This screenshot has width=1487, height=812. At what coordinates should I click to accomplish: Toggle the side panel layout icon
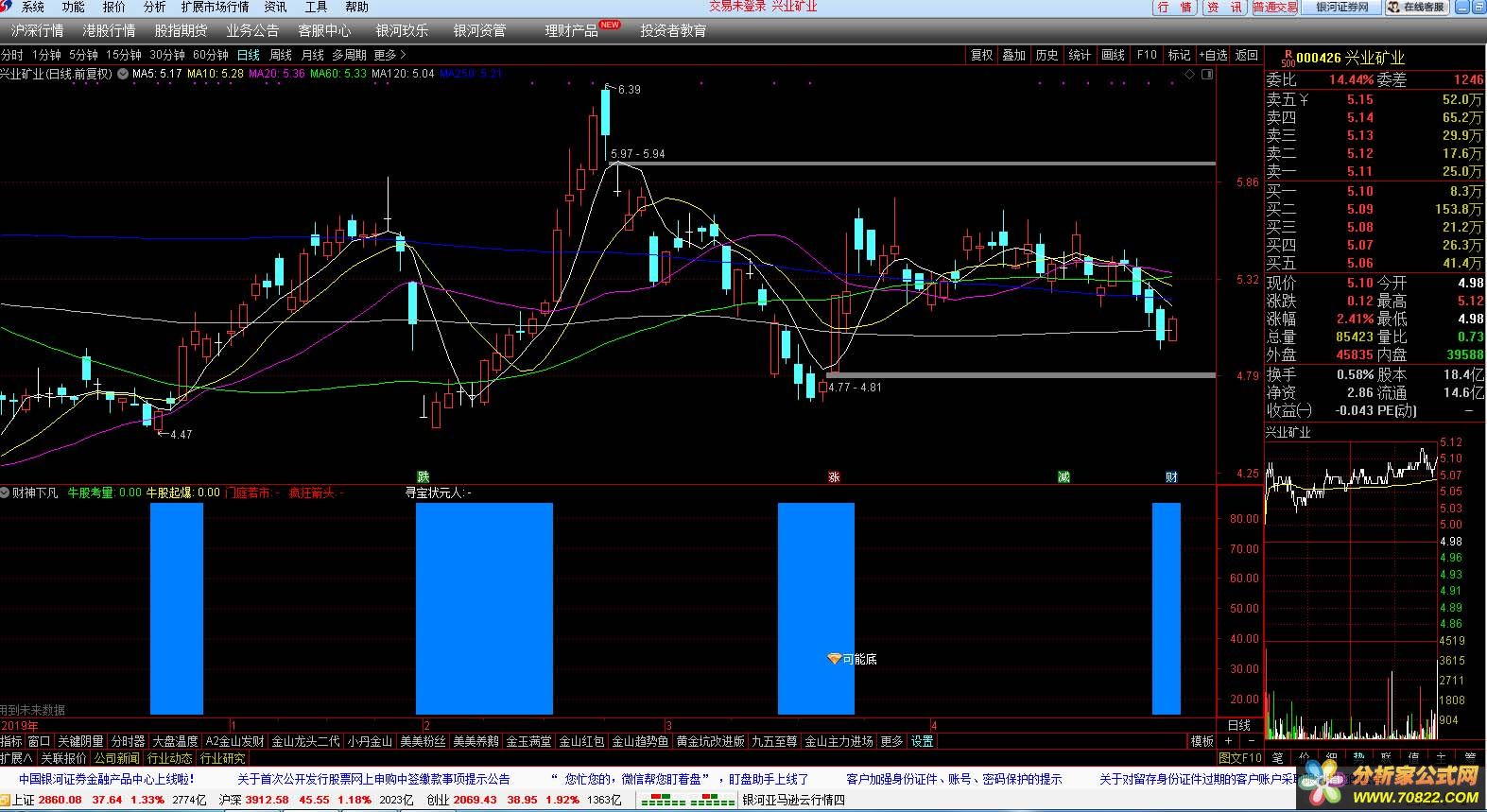(1206, 74)
